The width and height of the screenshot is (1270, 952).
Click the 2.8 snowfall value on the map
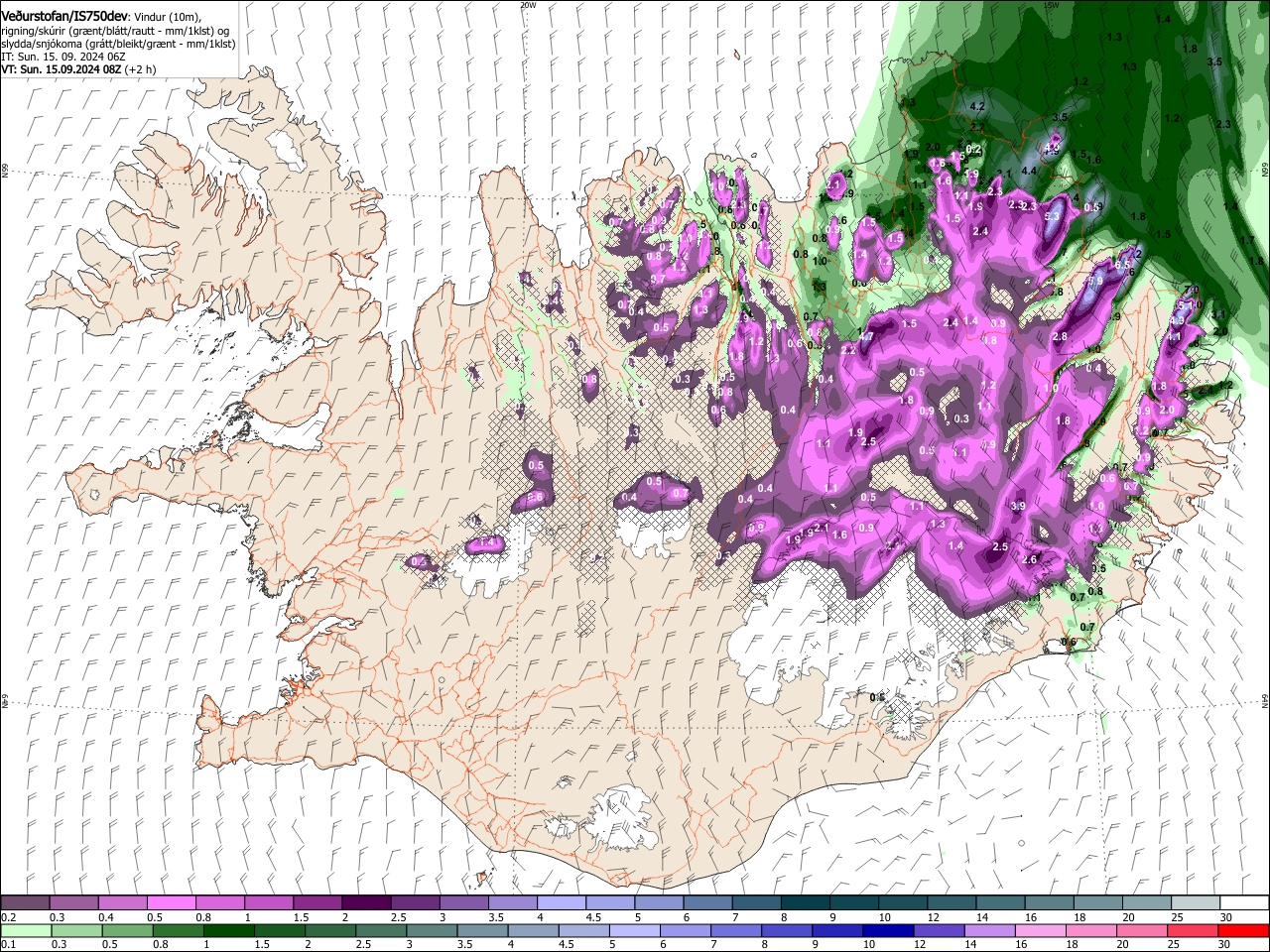(x=1060, y=337)
